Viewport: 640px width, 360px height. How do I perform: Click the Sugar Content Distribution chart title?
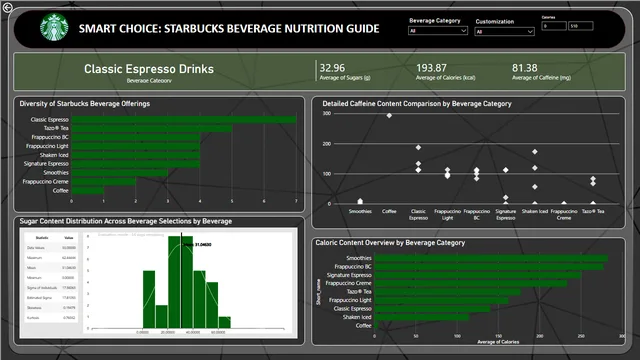coord(126,221)
